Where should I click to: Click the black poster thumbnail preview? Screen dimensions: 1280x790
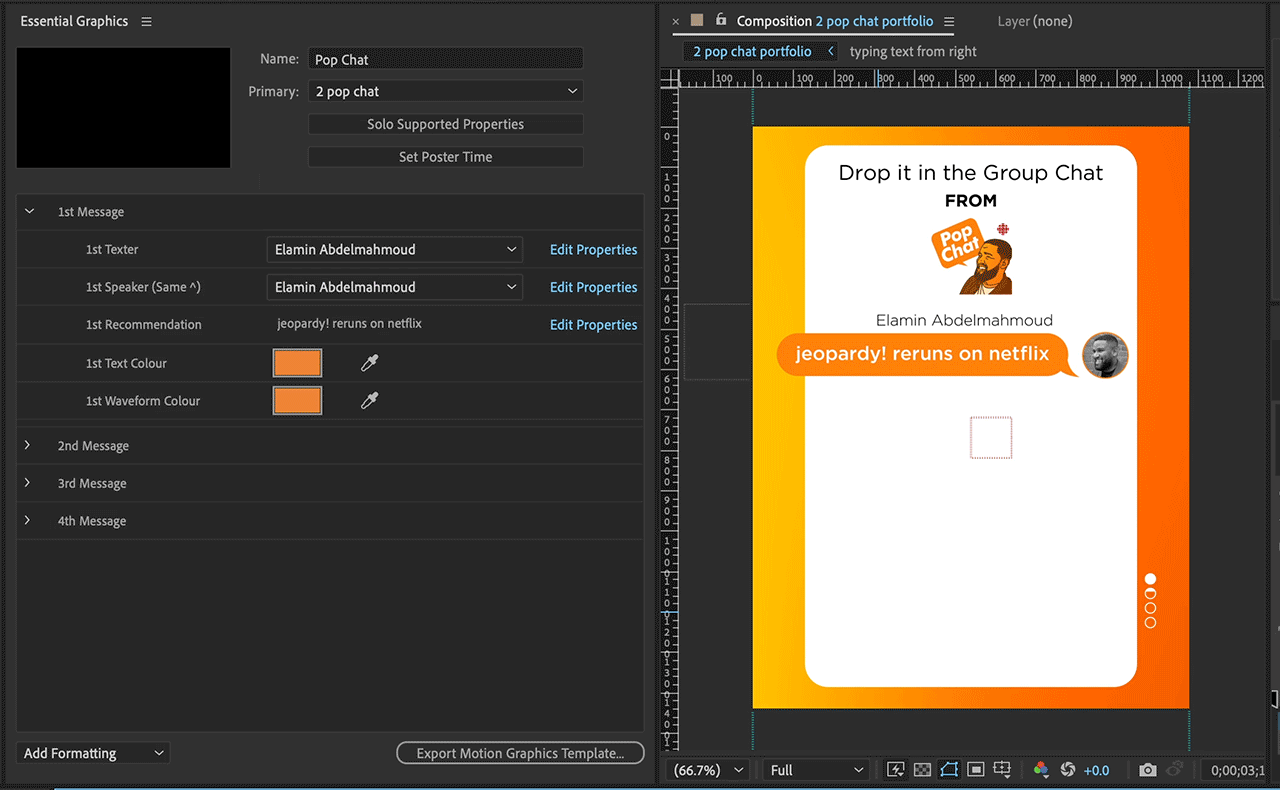(x=124, y=107)
